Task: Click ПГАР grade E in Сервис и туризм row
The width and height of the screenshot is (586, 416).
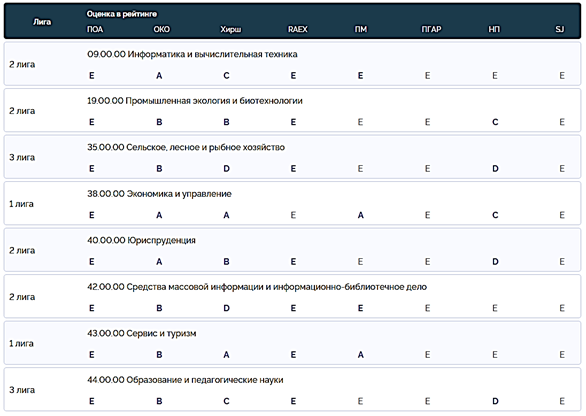Action: pos(427,355)
